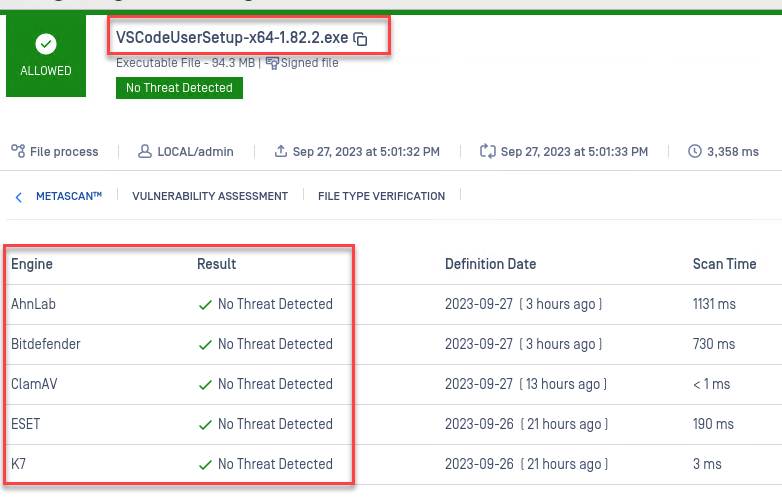Sort by Result column header
782x503 pixels.
[217, 264]
